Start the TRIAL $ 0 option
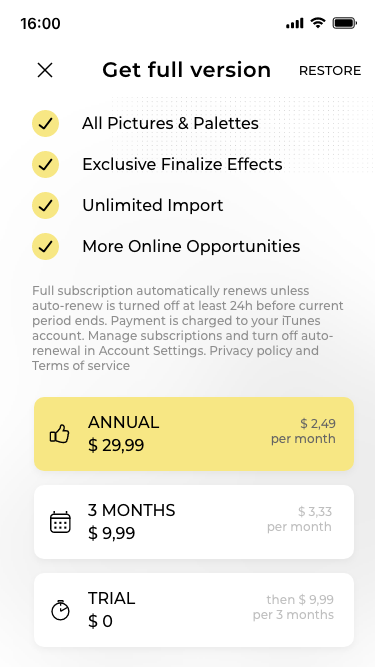 (x=194, y=610)
